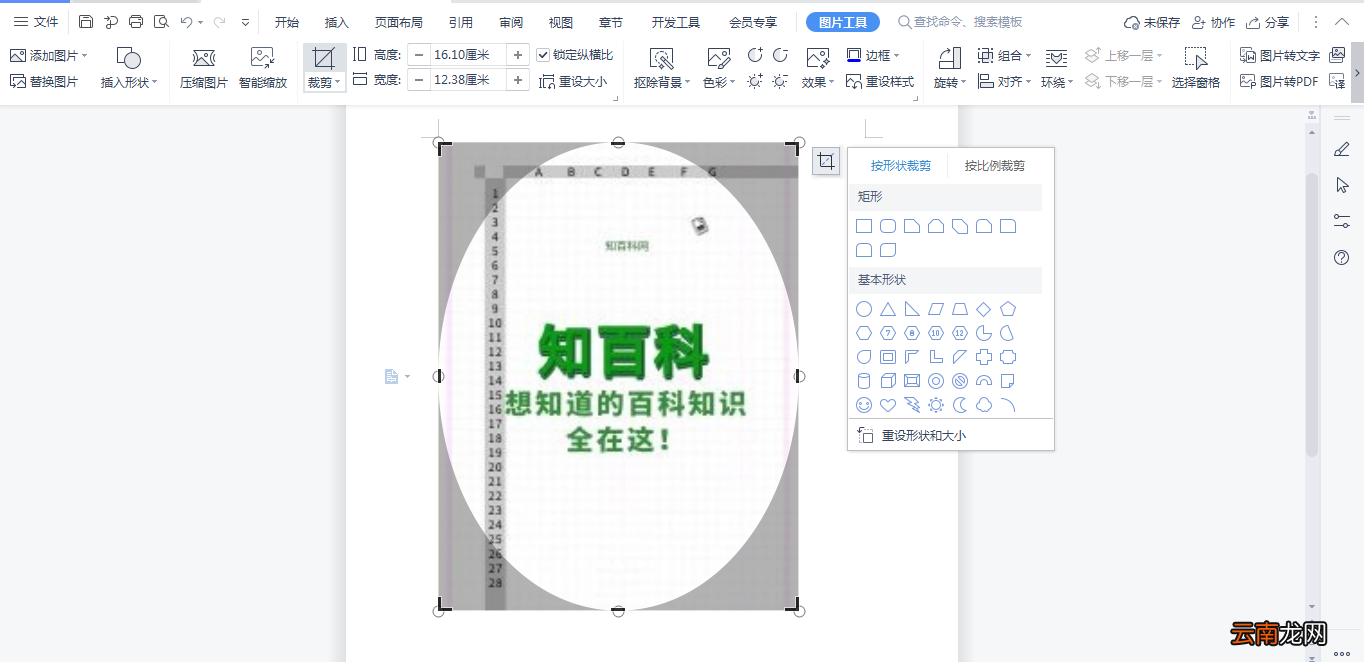Select the diamond crop shape
The width and height of the screenshot is (1364, 662).
pyautogui.click(x=984, y=309)
